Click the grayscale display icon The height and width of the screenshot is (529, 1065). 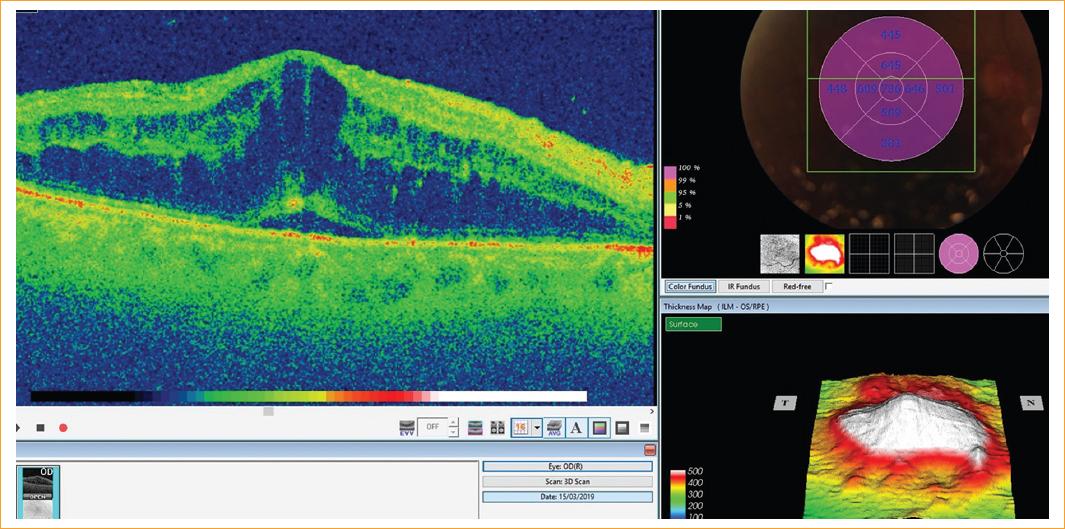coord(622,428)
